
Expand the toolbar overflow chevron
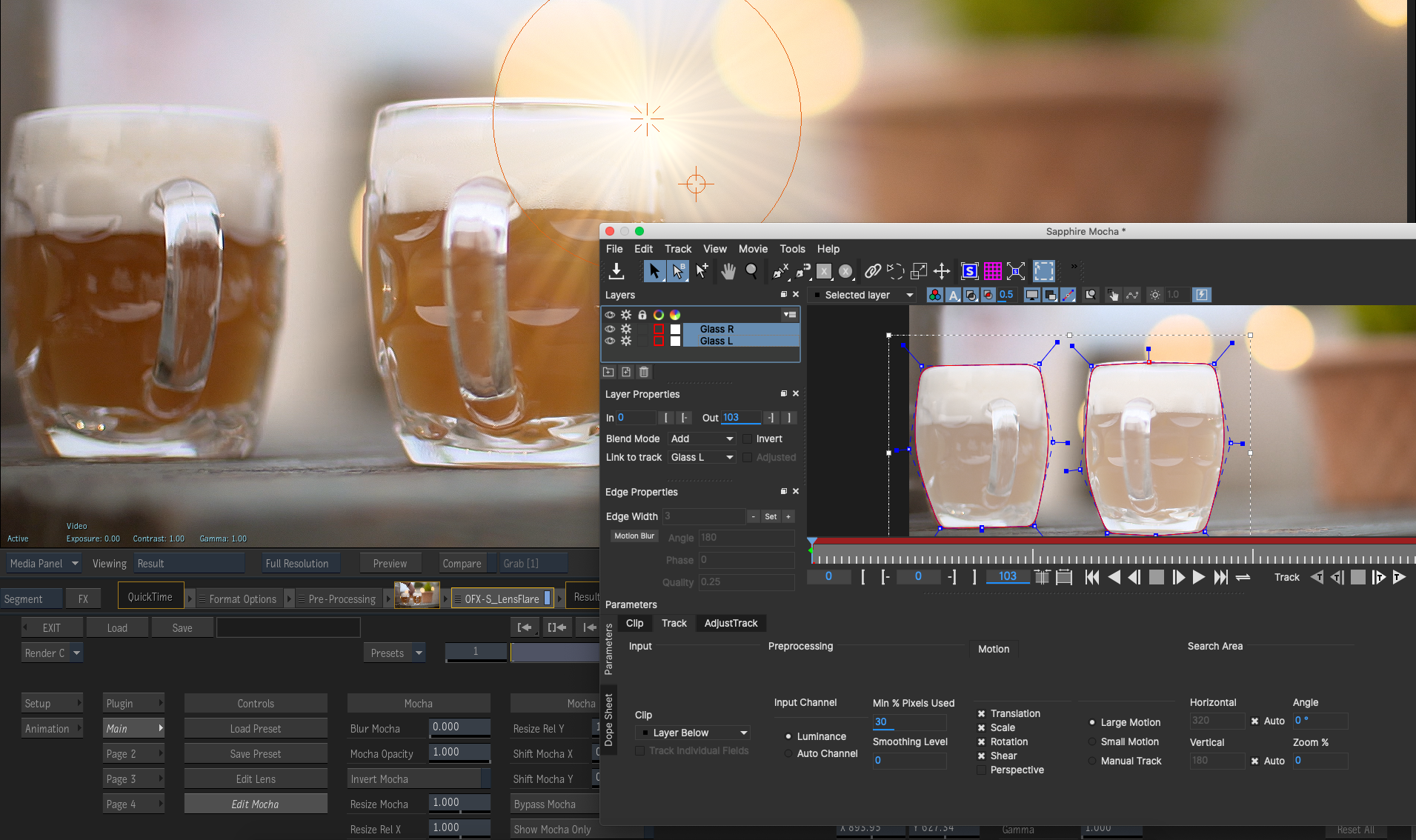[1074, 267]
